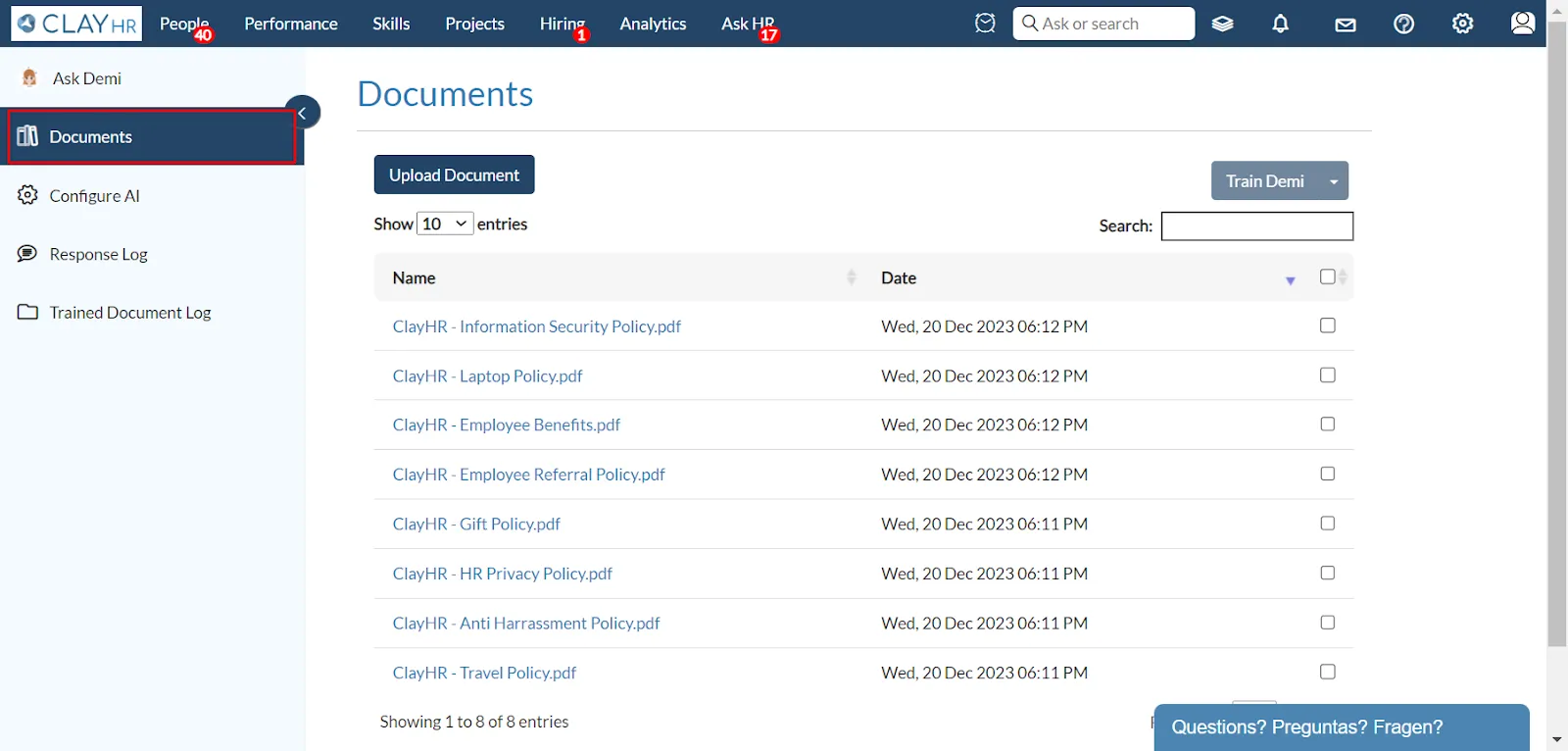Image resolution: width=1568 pixels, height=751 pixels.
Task: Click the Name column header
Action: point(414,277)
